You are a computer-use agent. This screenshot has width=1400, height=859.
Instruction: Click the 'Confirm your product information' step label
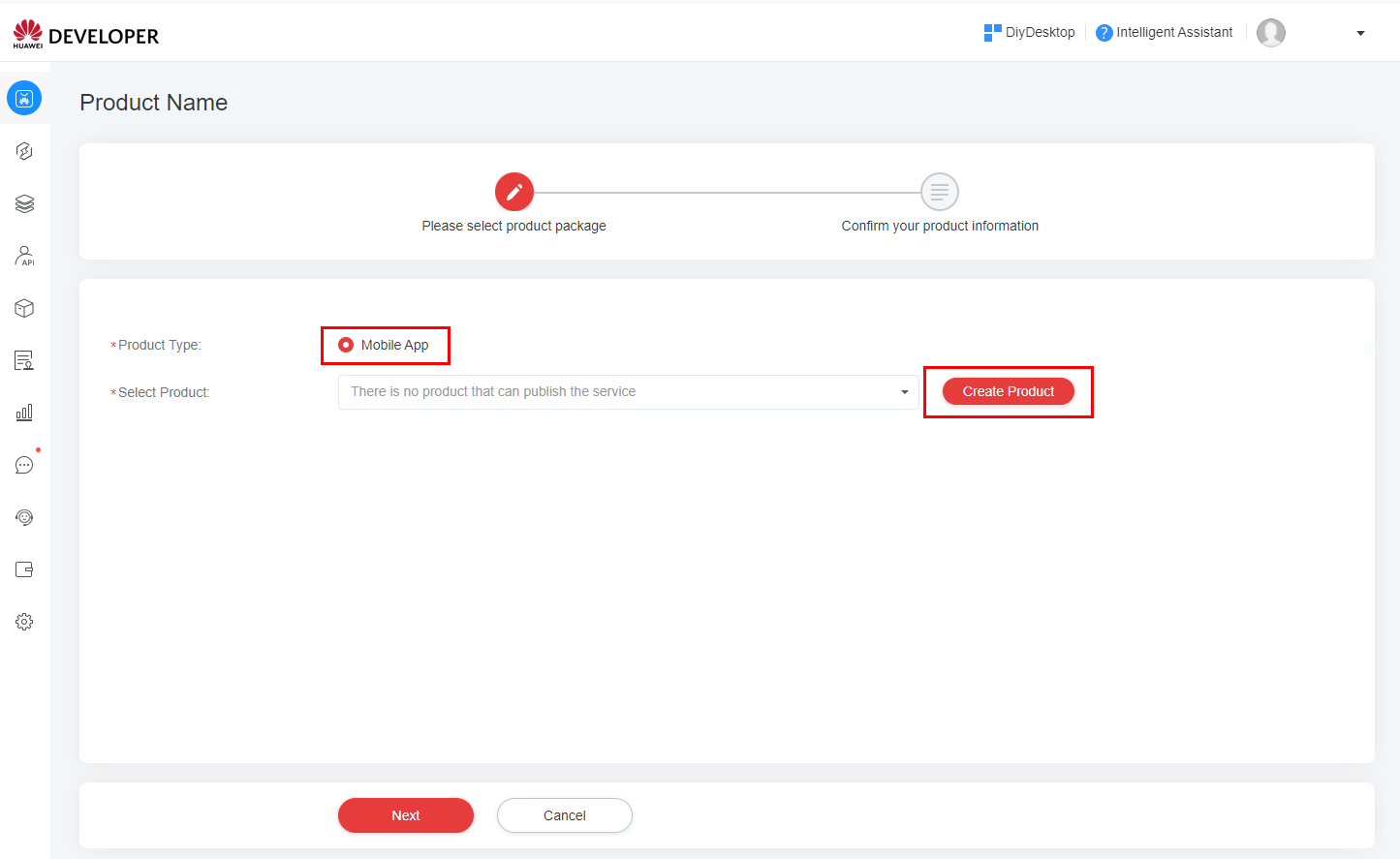[940, 226]
